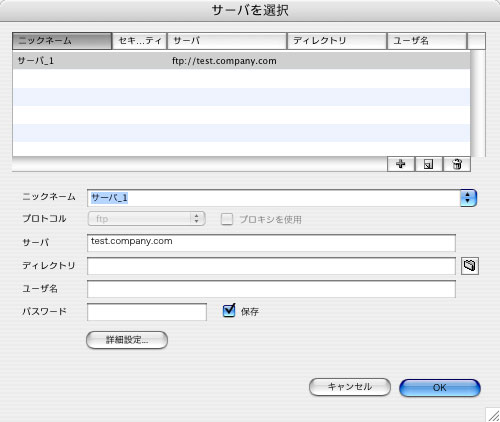Open 詳細設定... advanced settings
This screenshot has height=422, width=500.
(127, 340)
